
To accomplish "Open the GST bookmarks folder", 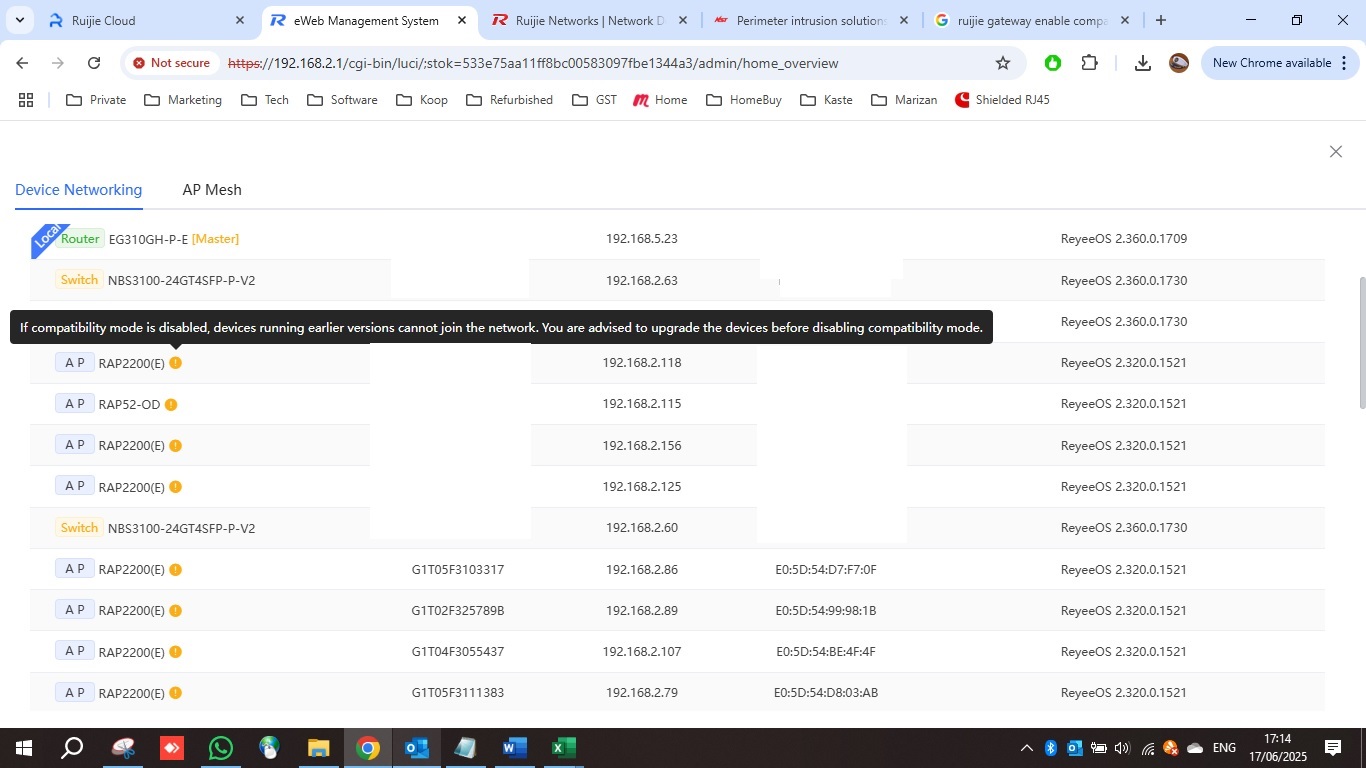I will 594,100.
